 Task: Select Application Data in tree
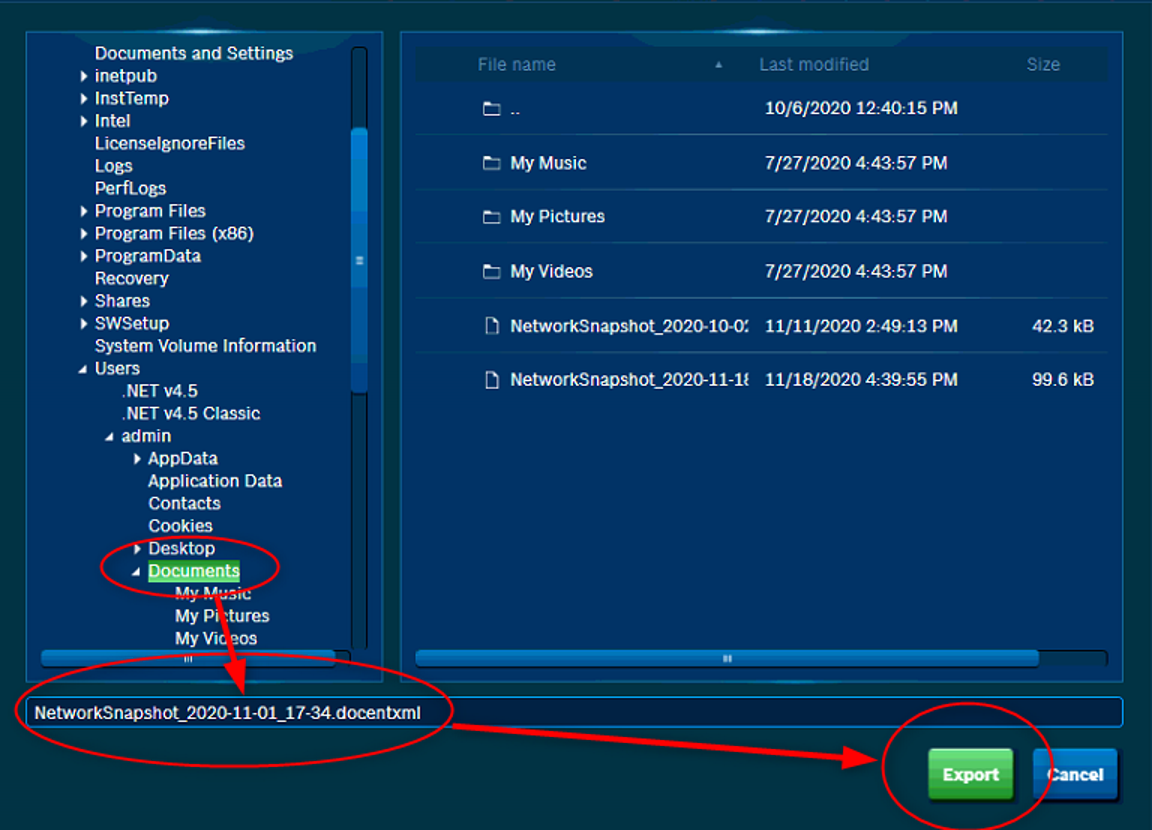click(x=215, y=481)
